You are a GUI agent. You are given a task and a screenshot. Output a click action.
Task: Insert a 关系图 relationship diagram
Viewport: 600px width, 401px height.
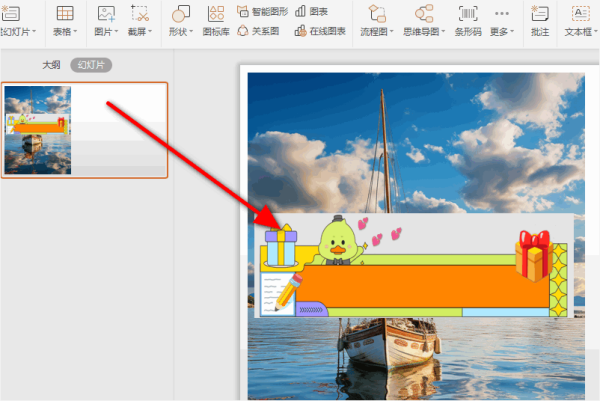click(258, 31)
